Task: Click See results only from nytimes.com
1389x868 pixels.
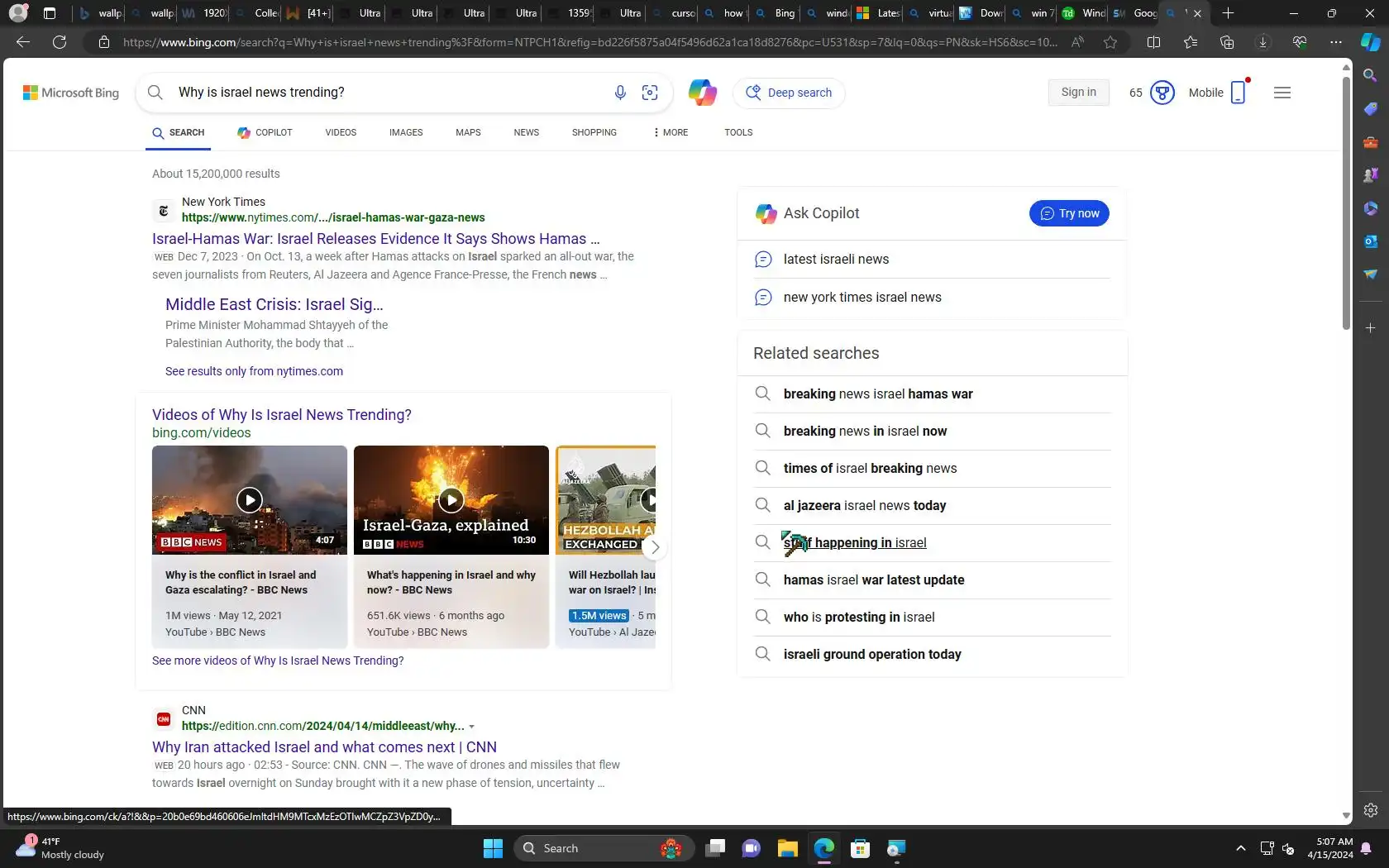Action: (x=254, y=371)
